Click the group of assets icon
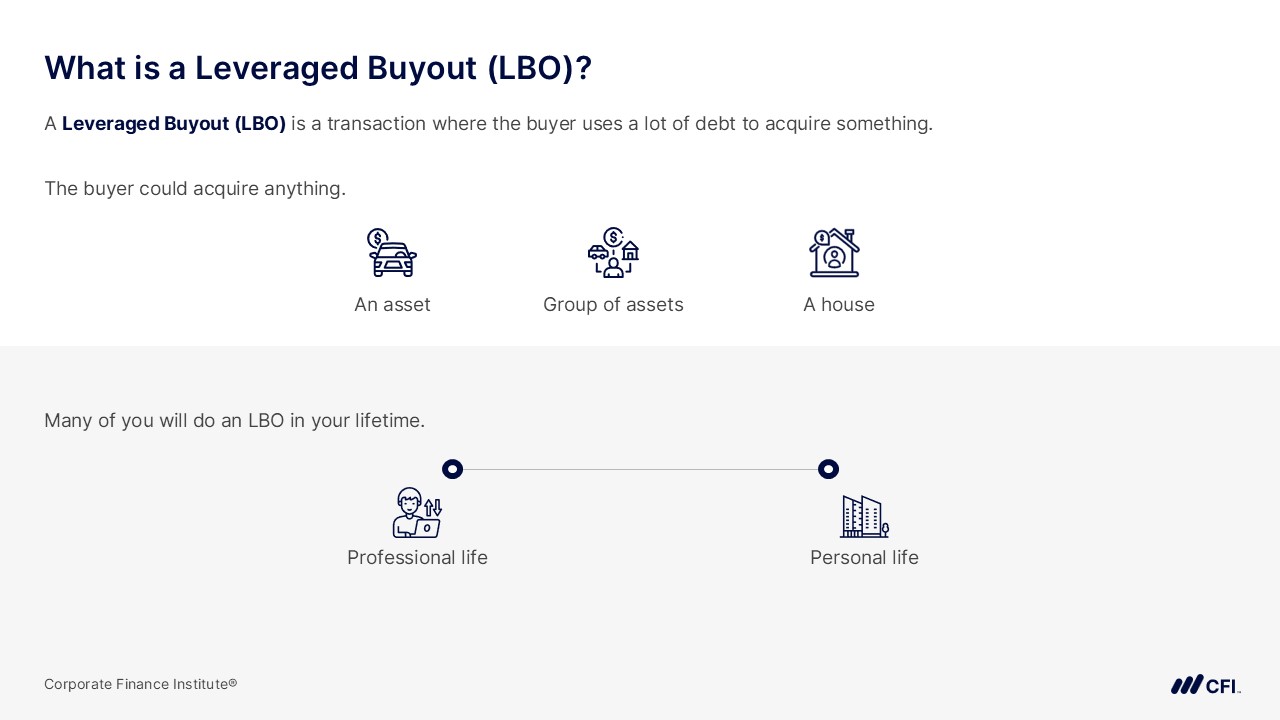Screen dimensions: 1280x720 tap(613, 252)
